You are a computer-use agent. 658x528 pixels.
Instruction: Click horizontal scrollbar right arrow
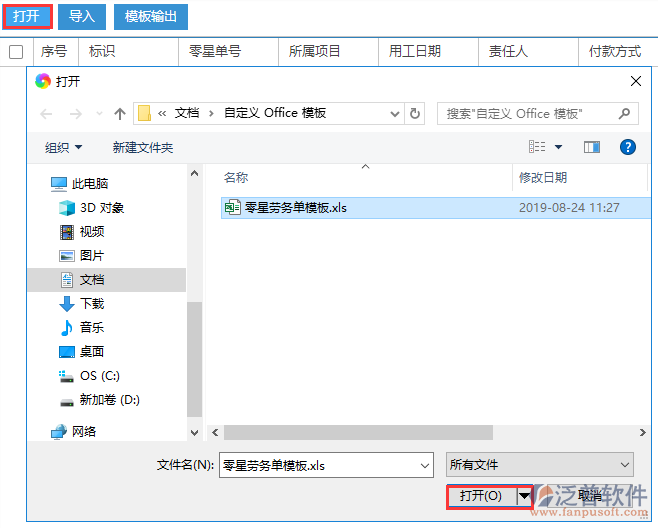point(642,432)
